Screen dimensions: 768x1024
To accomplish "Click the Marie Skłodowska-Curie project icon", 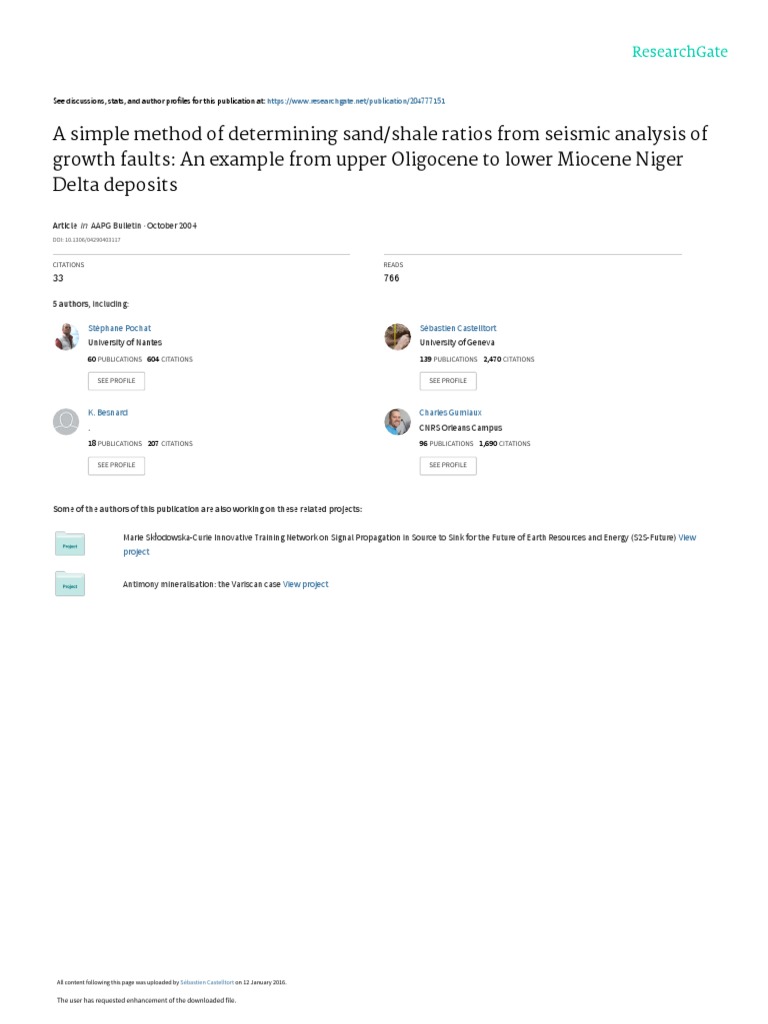I will tap(70, 544).
